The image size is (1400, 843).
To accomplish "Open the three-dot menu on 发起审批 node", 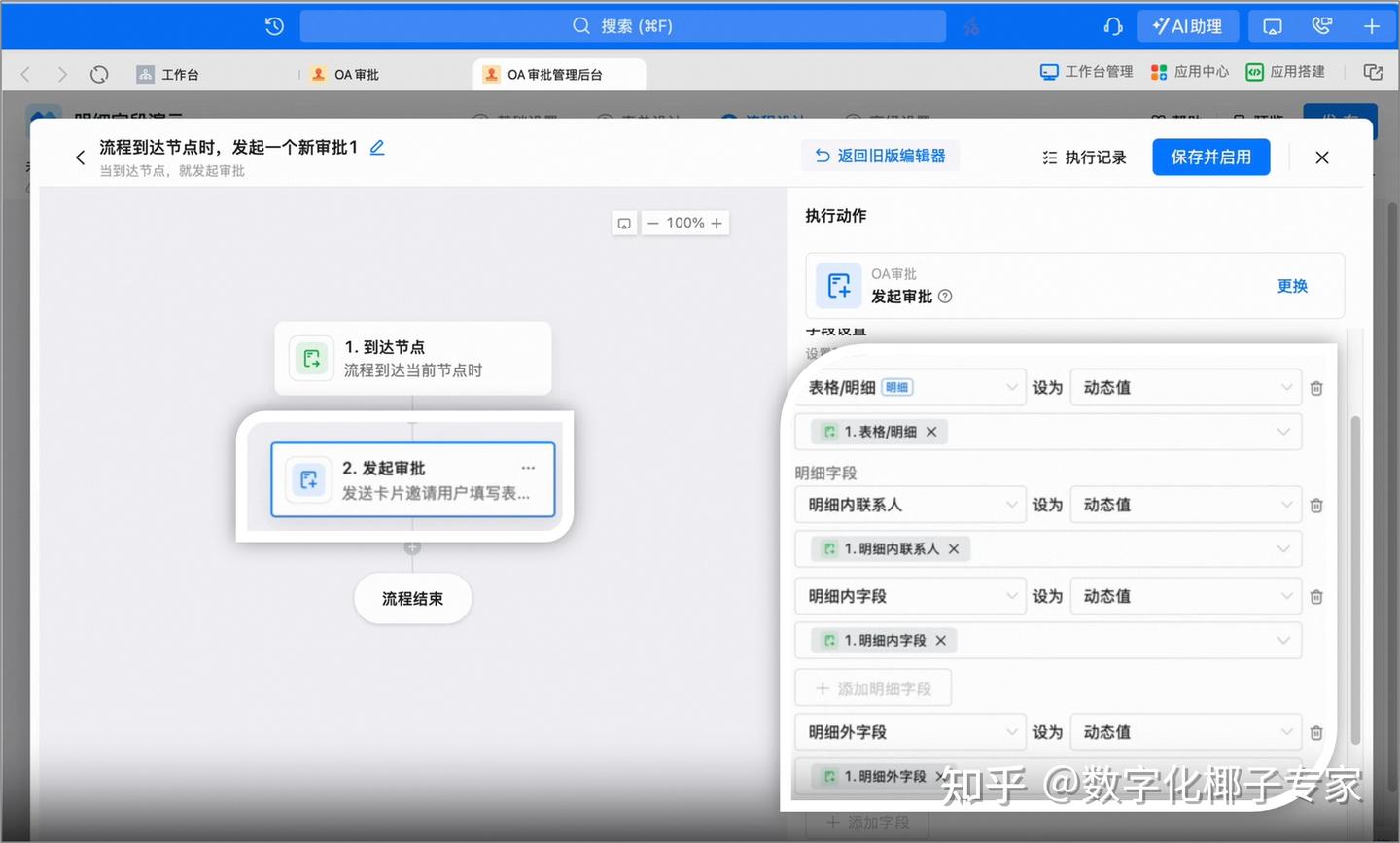I will click(528, 468).
